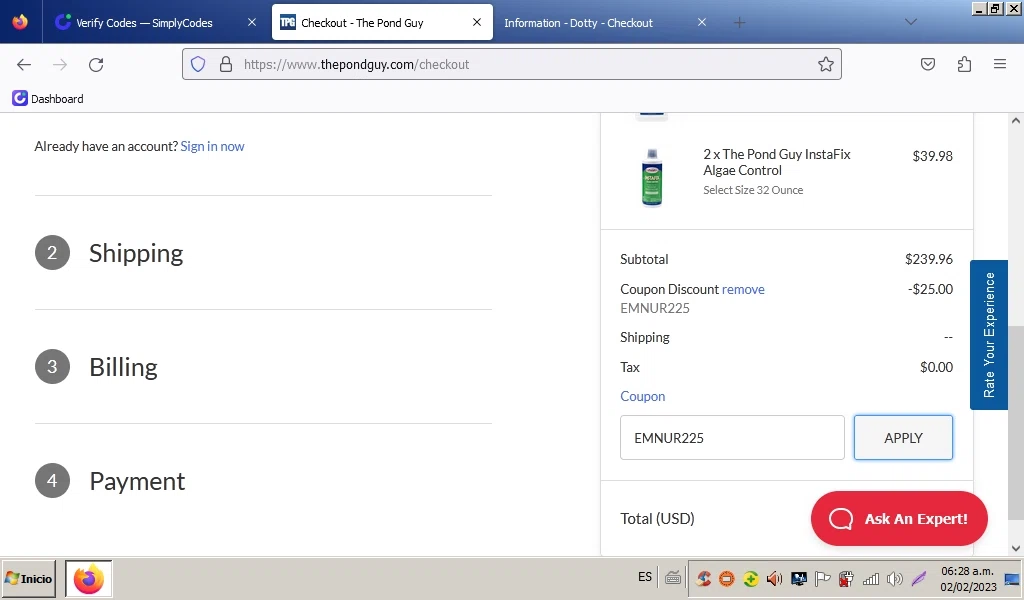Open the on-screen keyboard tray icon
1024x600 pixels.
673,578
